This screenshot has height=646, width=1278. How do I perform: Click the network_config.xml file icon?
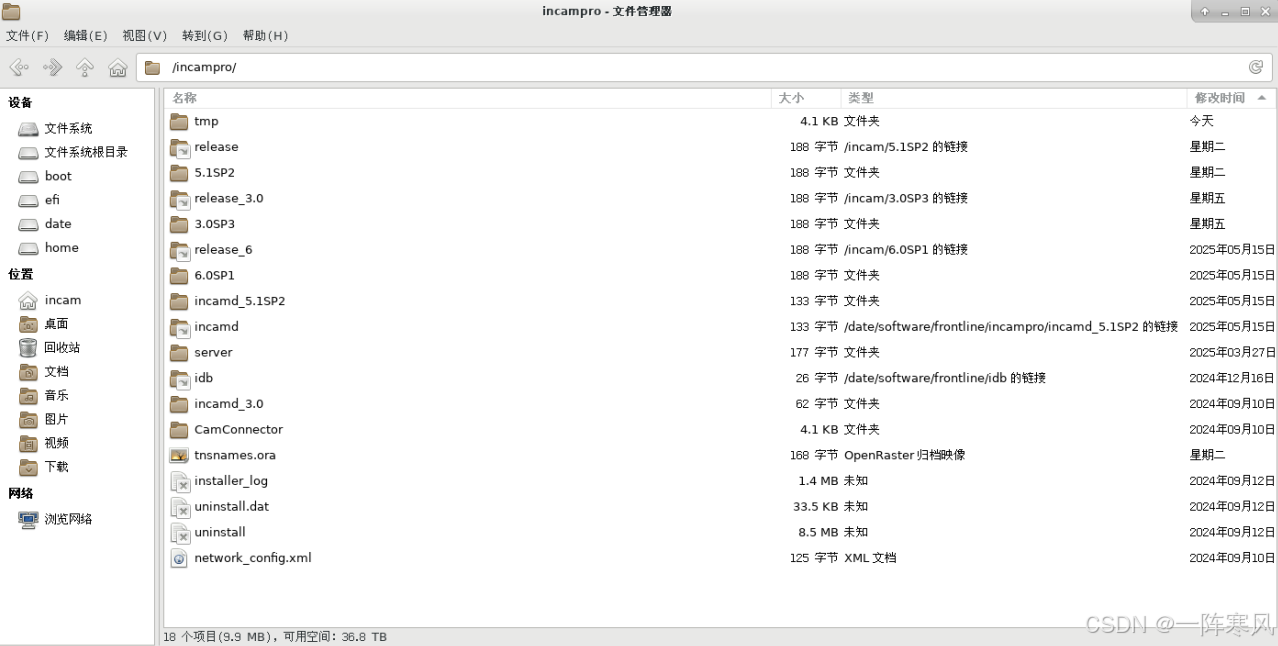pyautogui.click(x=179, y=558)
